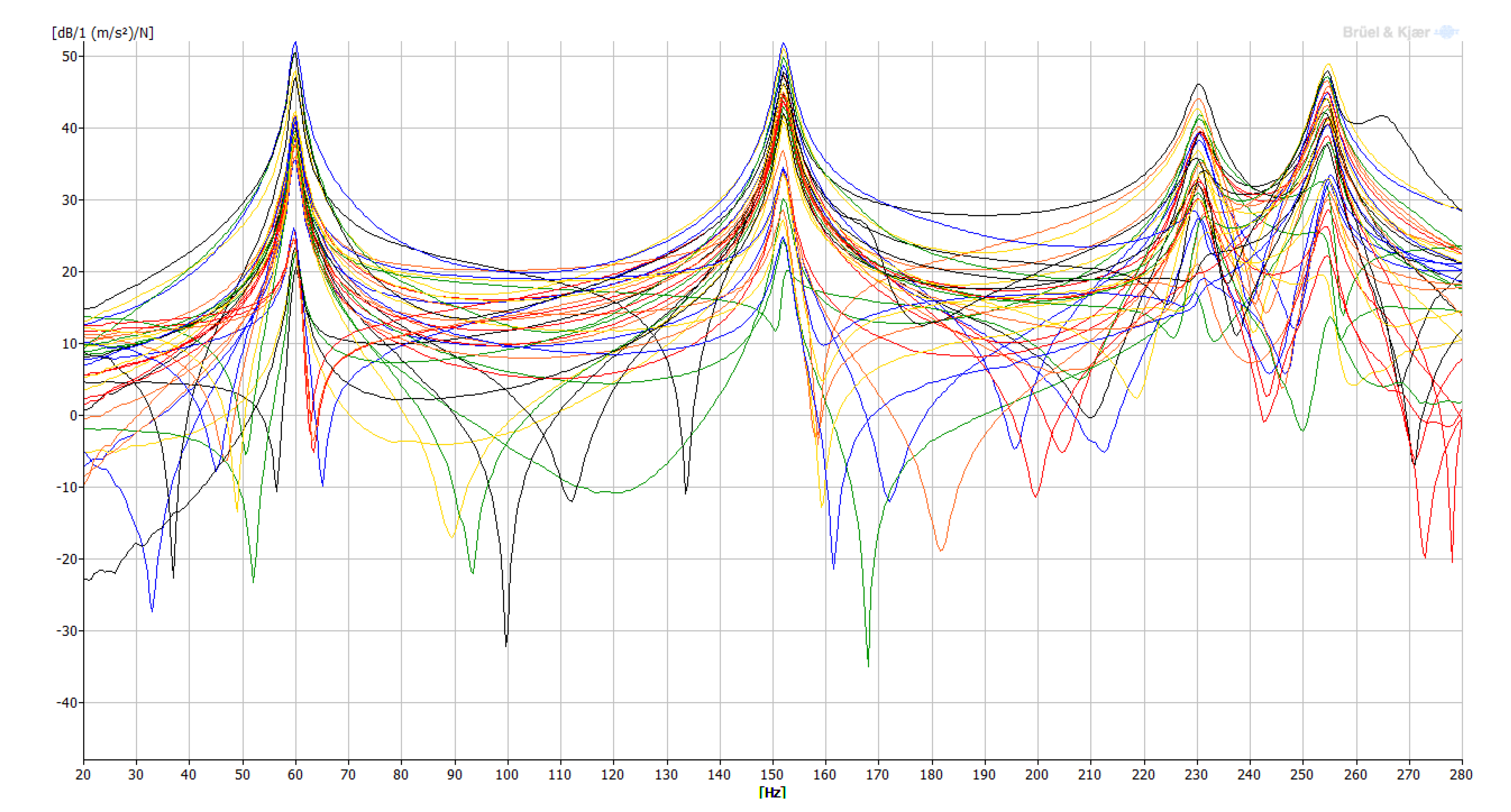Image resolution: width=1511 pixels, height=812 pixels.
Task: Click the black peak tip near 230 Hz
Action: point(1199,84)
